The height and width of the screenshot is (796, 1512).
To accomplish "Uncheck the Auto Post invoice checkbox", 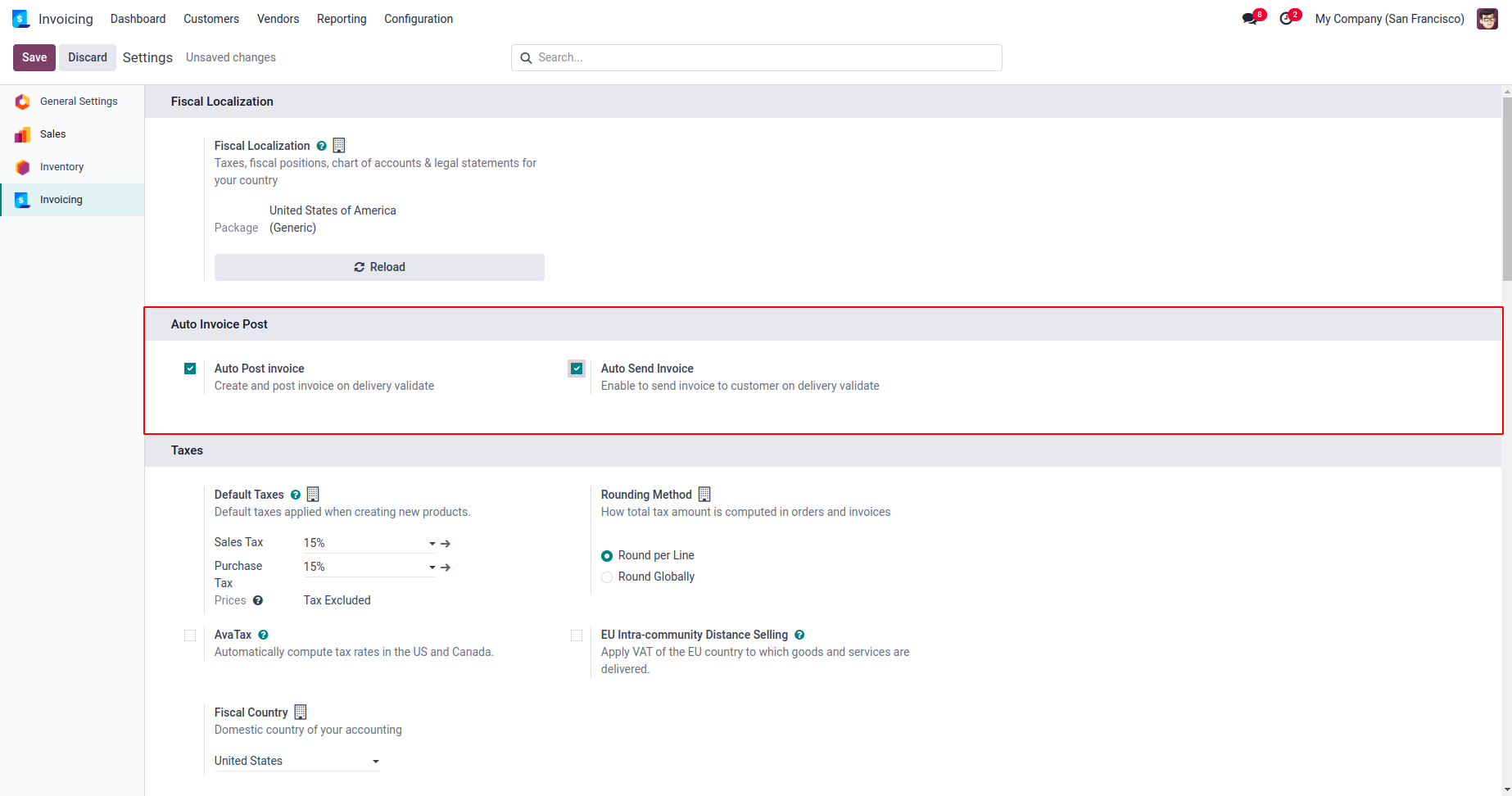I will pyautogui.click(x=190, y=369).
